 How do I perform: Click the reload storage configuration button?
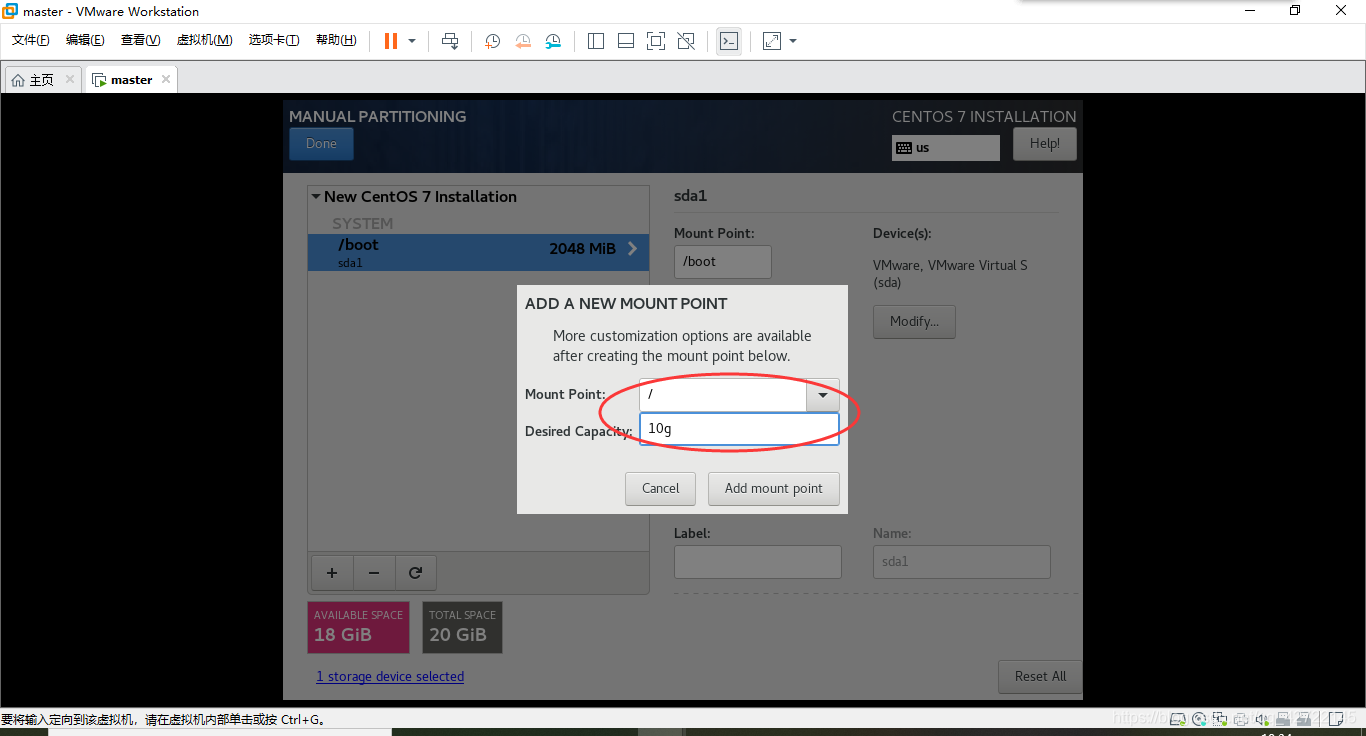(x=415, y=573)
